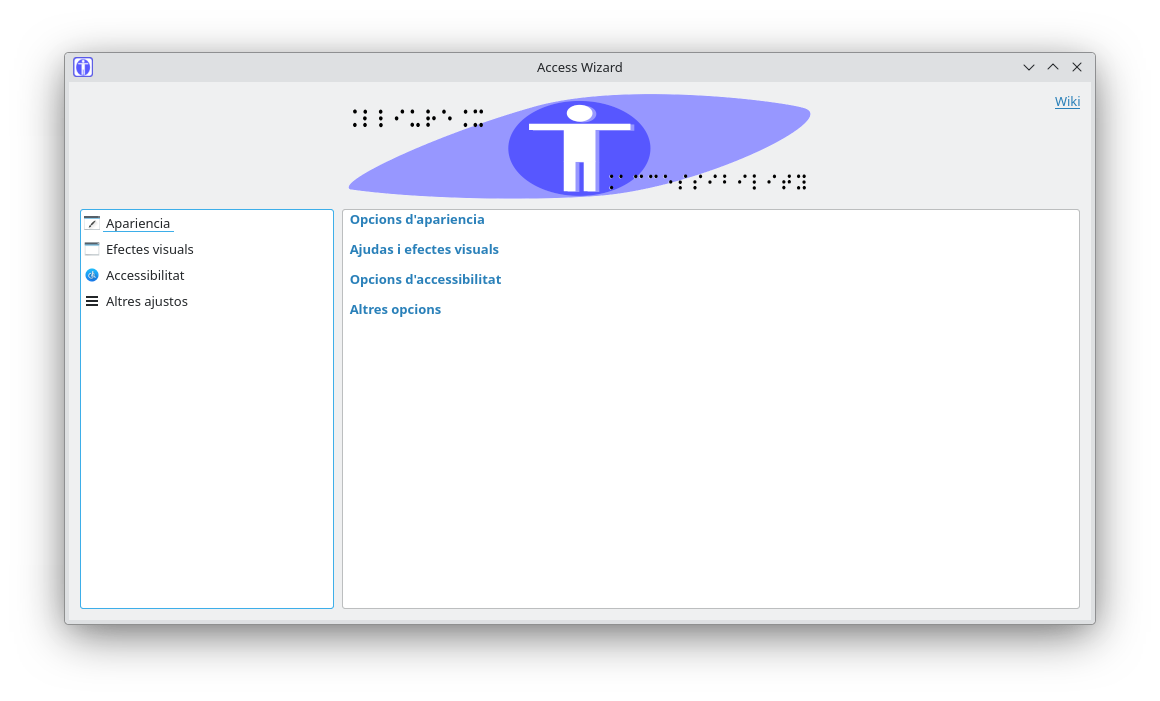Image resolution: width=1160 pixels, height=701 pixels.
Task: Click the Efectes visuals window icon
Action: click(92, 249)
